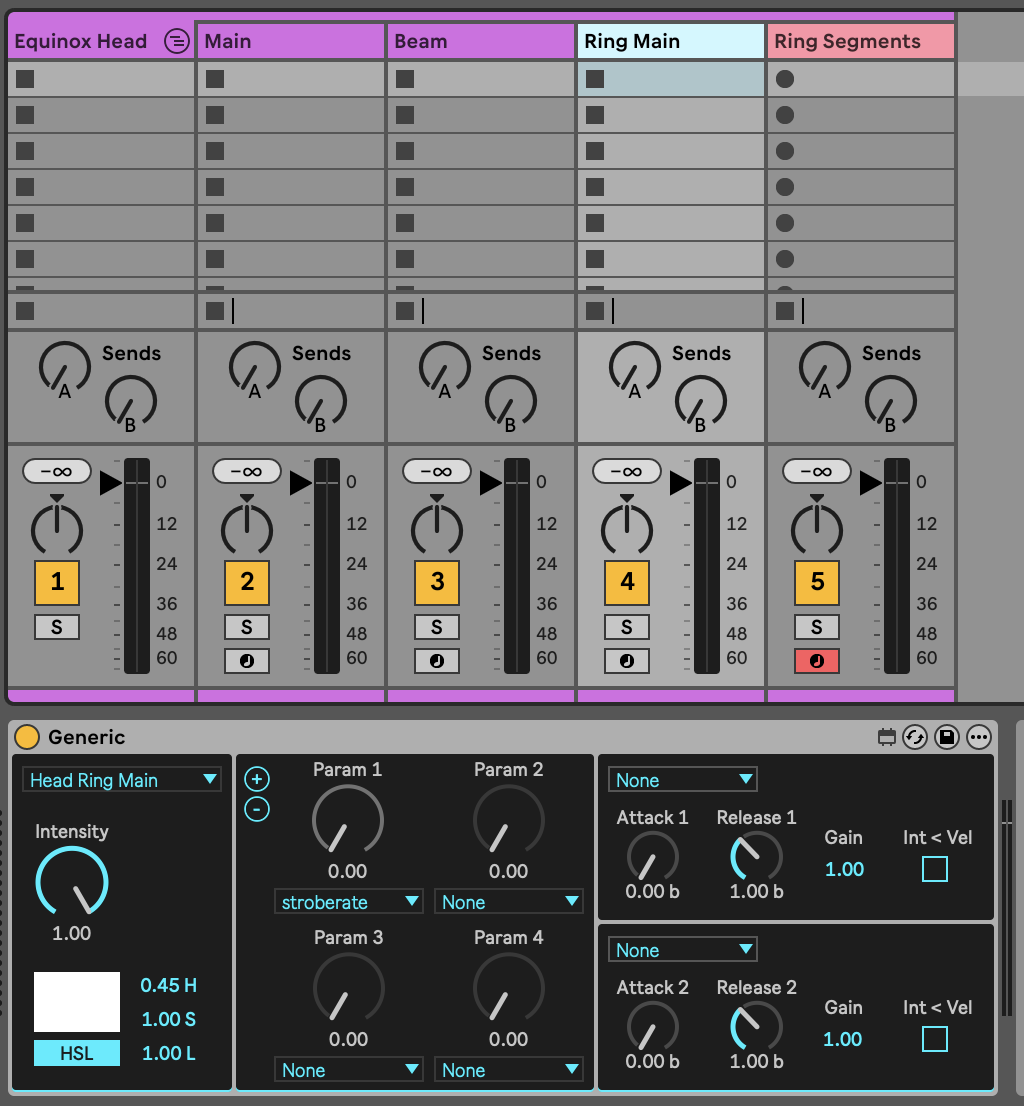1024x1106 pixels.
Task: Toggle track 3 activator on Beam
Action: tap(437, 582)
